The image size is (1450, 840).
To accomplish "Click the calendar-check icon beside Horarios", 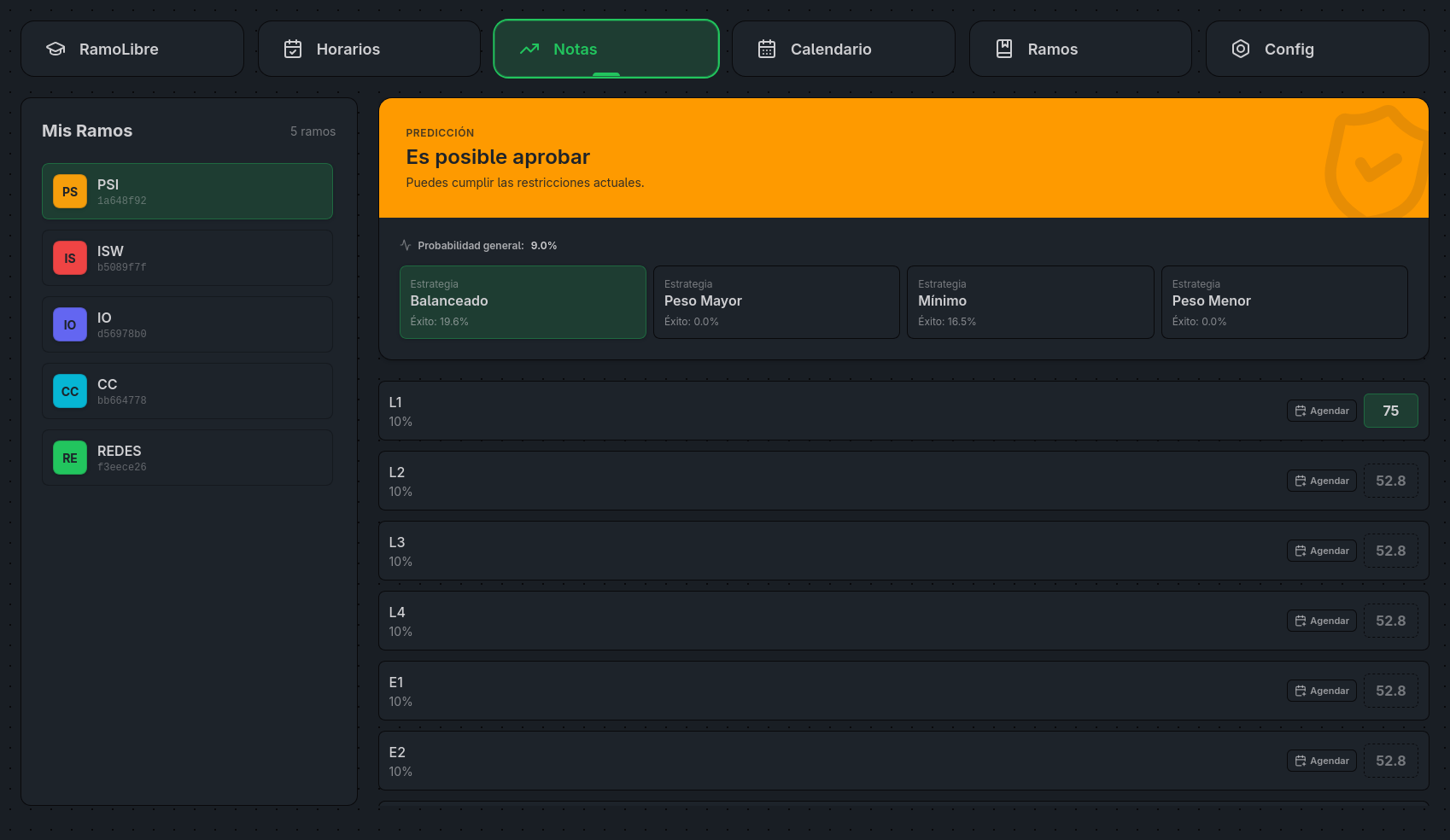I will point(293,49).
